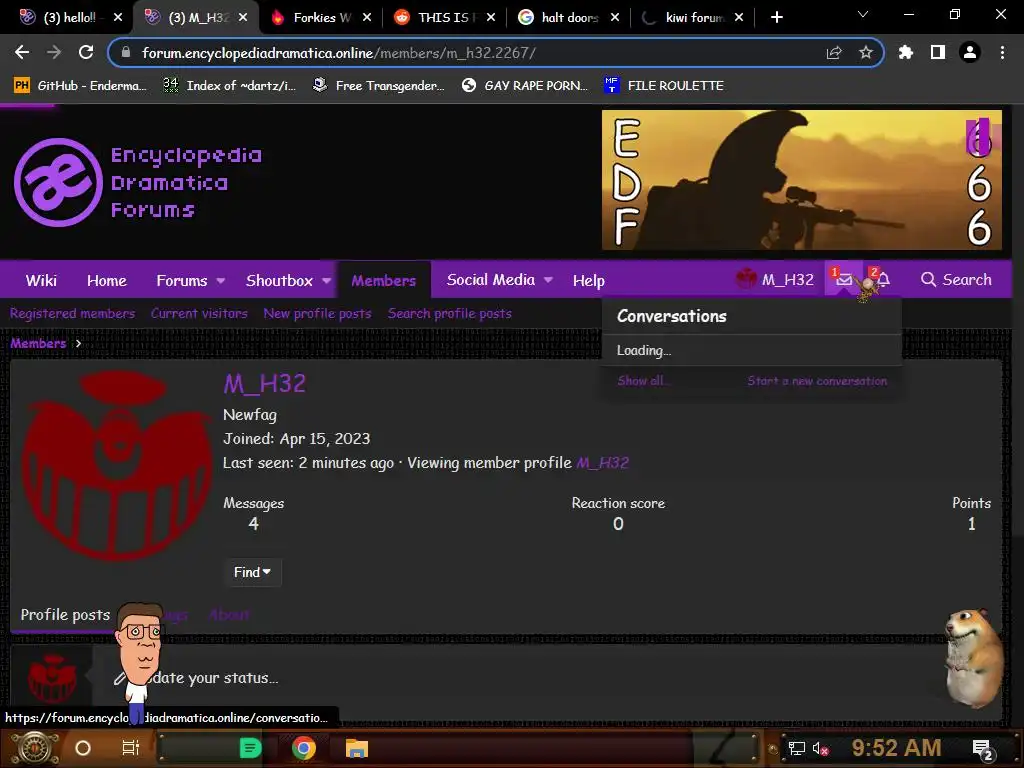Image resolution: width=1024 pixels, height=768 pixels.
Task: Close the kiwi forum tab
Action: tap(739, 18)
